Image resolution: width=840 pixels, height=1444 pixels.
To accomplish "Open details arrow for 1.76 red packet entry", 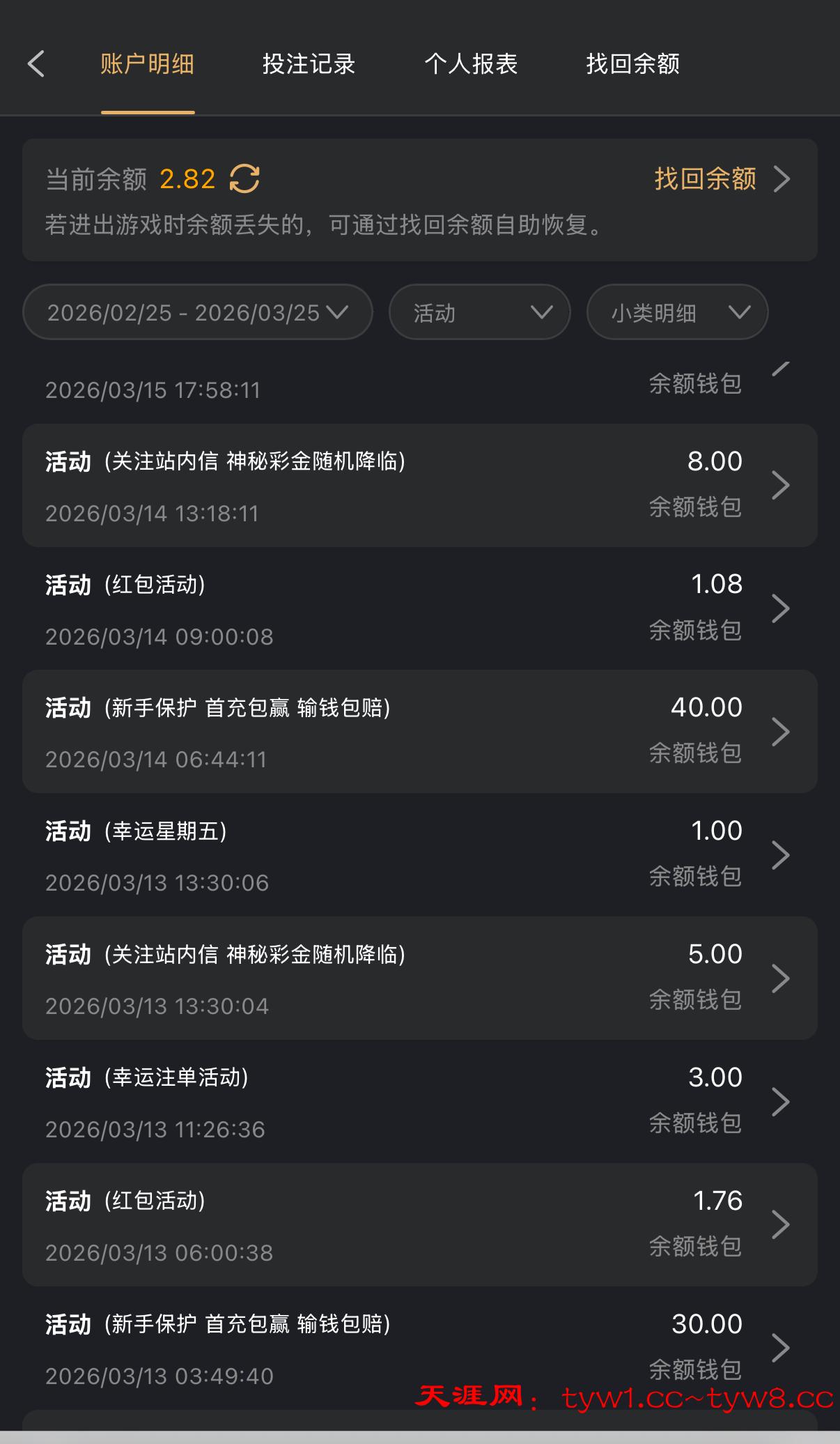I will pos(781,1225).
